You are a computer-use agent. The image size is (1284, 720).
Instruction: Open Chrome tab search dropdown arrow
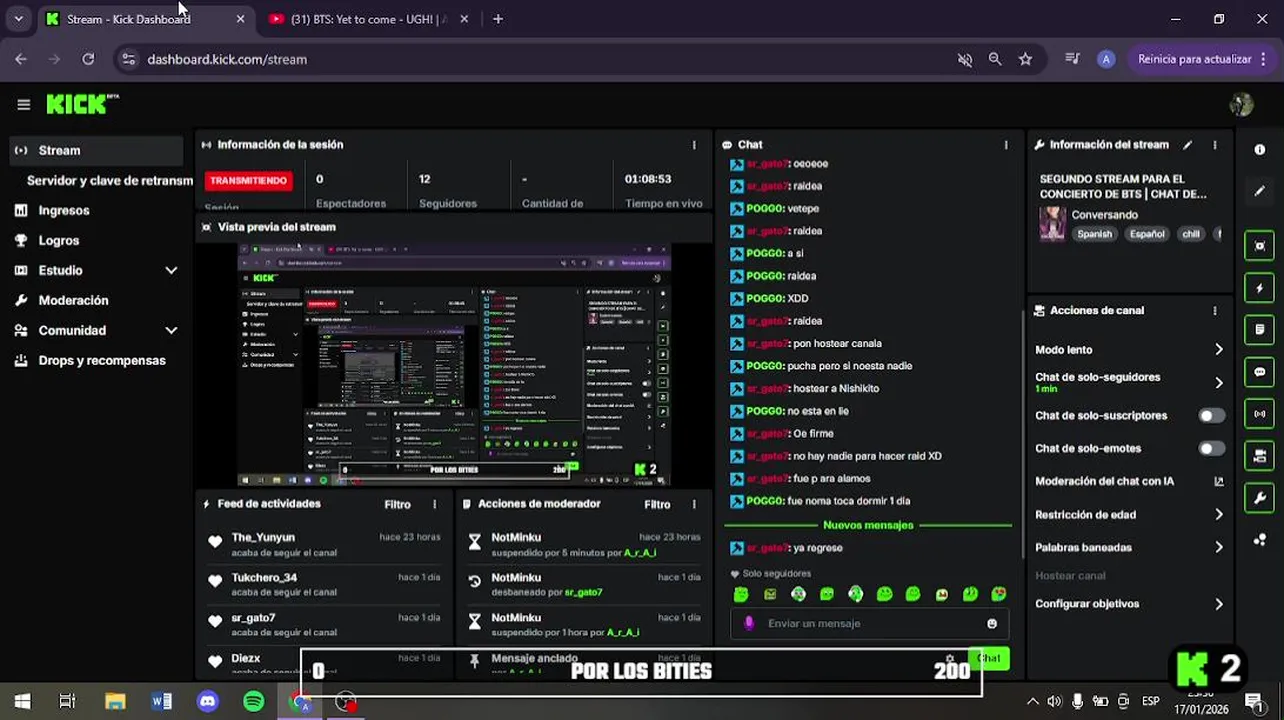coord(18,19)
